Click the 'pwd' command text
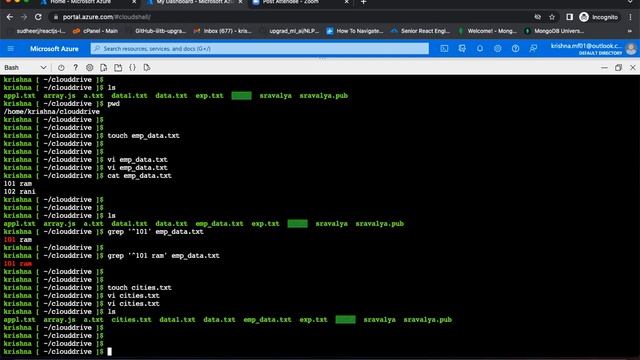Screen dimensions: 640x360 [113, 104]
